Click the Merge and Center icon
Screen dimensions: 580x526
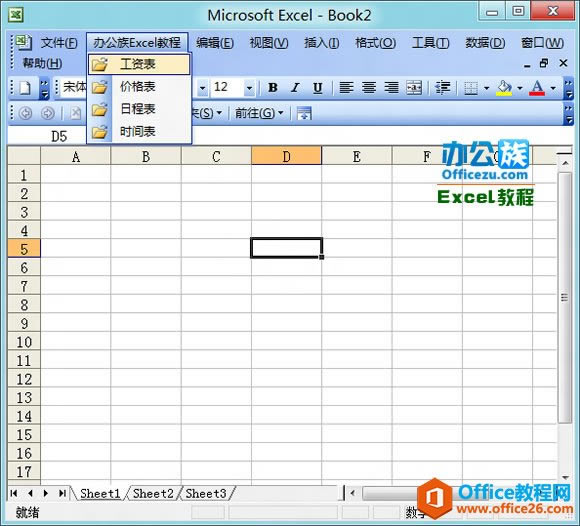pos(414,88)
